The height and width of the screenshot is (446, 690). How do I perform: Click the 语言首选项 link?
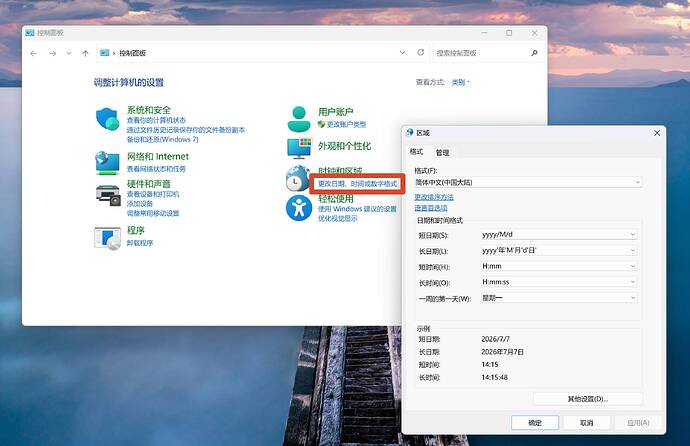(x=431, y=208)
